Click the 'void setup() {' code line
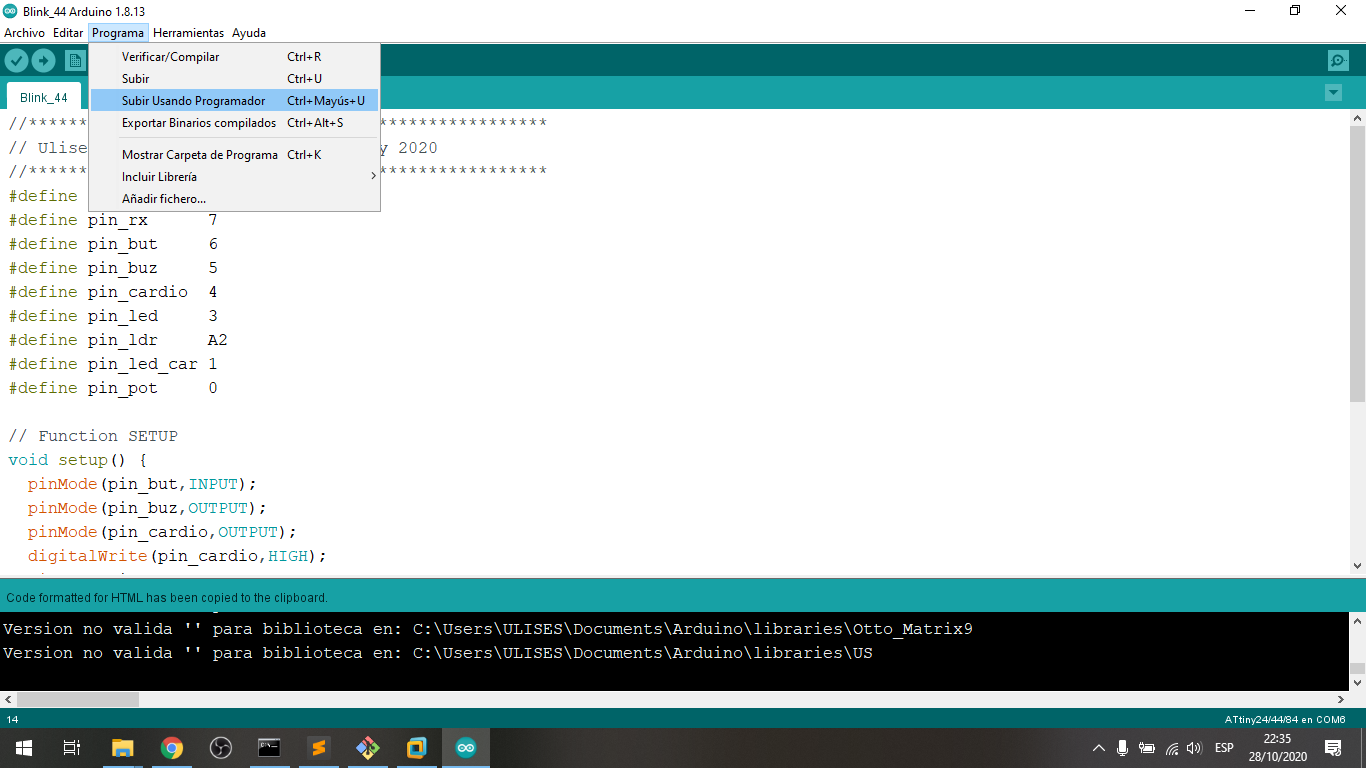The height and width of the screenshot is (768, 1366). tap(78, 460)
